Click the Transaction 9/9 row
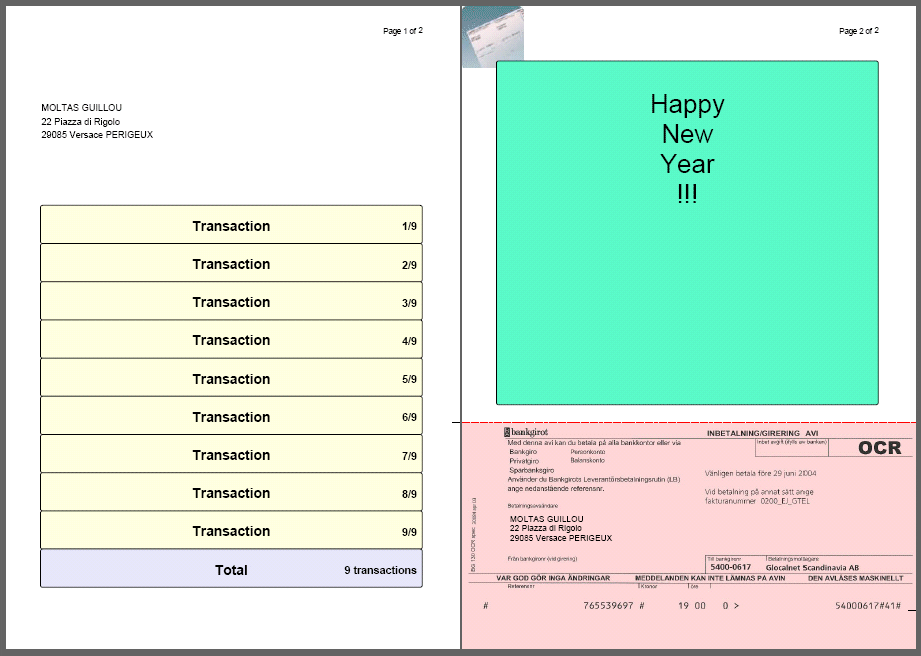This screenshot has height=656, width=921. (x=231, y=531)
